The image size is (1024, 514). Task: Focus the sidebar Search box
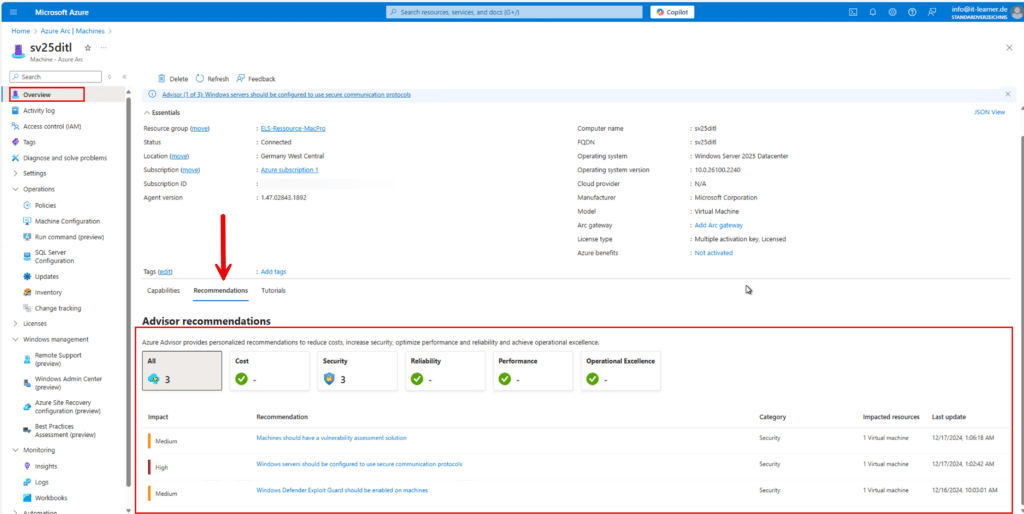point(56,76)
